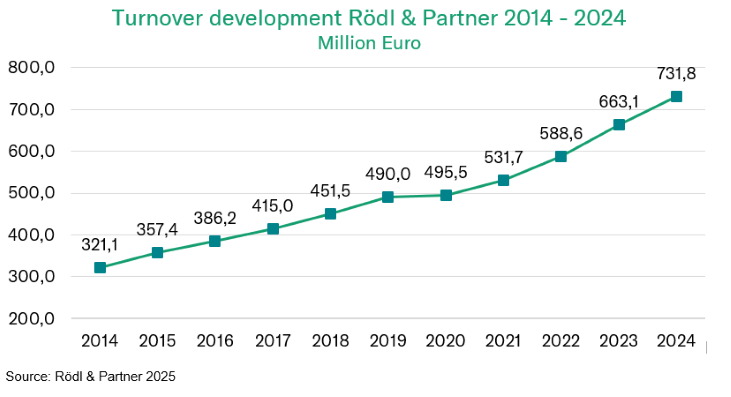Click the y-axis label 500,0
731x397 pixels.
pos(32,193)
